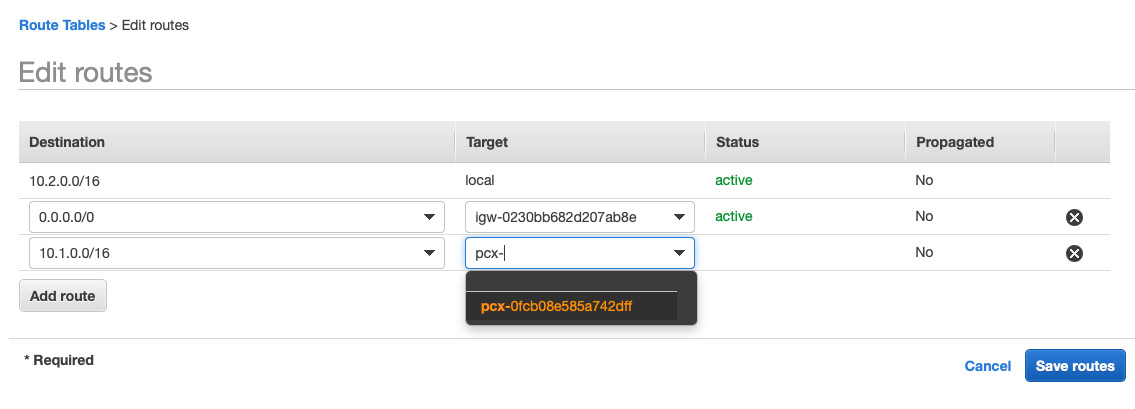The image size is (1135, 409).
Task: Remove the 10.1.0.0/16 route with its X icon
Action: [1074, 253]
